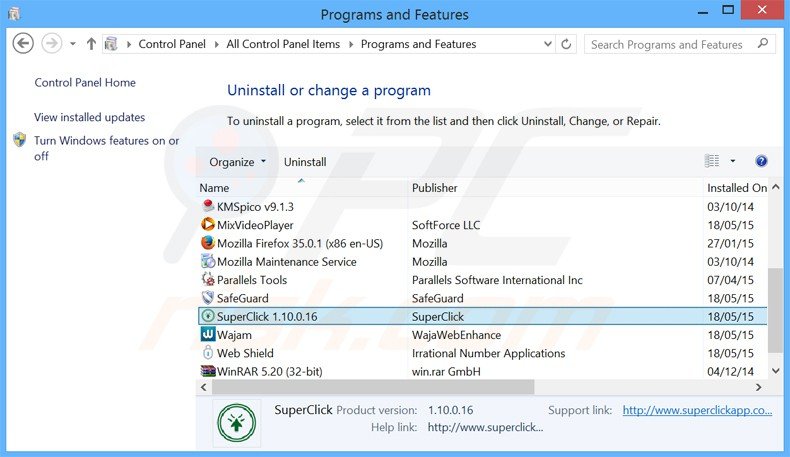790x457 pixels.
Task: Expand the All Control Panel Items breadcrumb arrow
Action: [351, 44]
